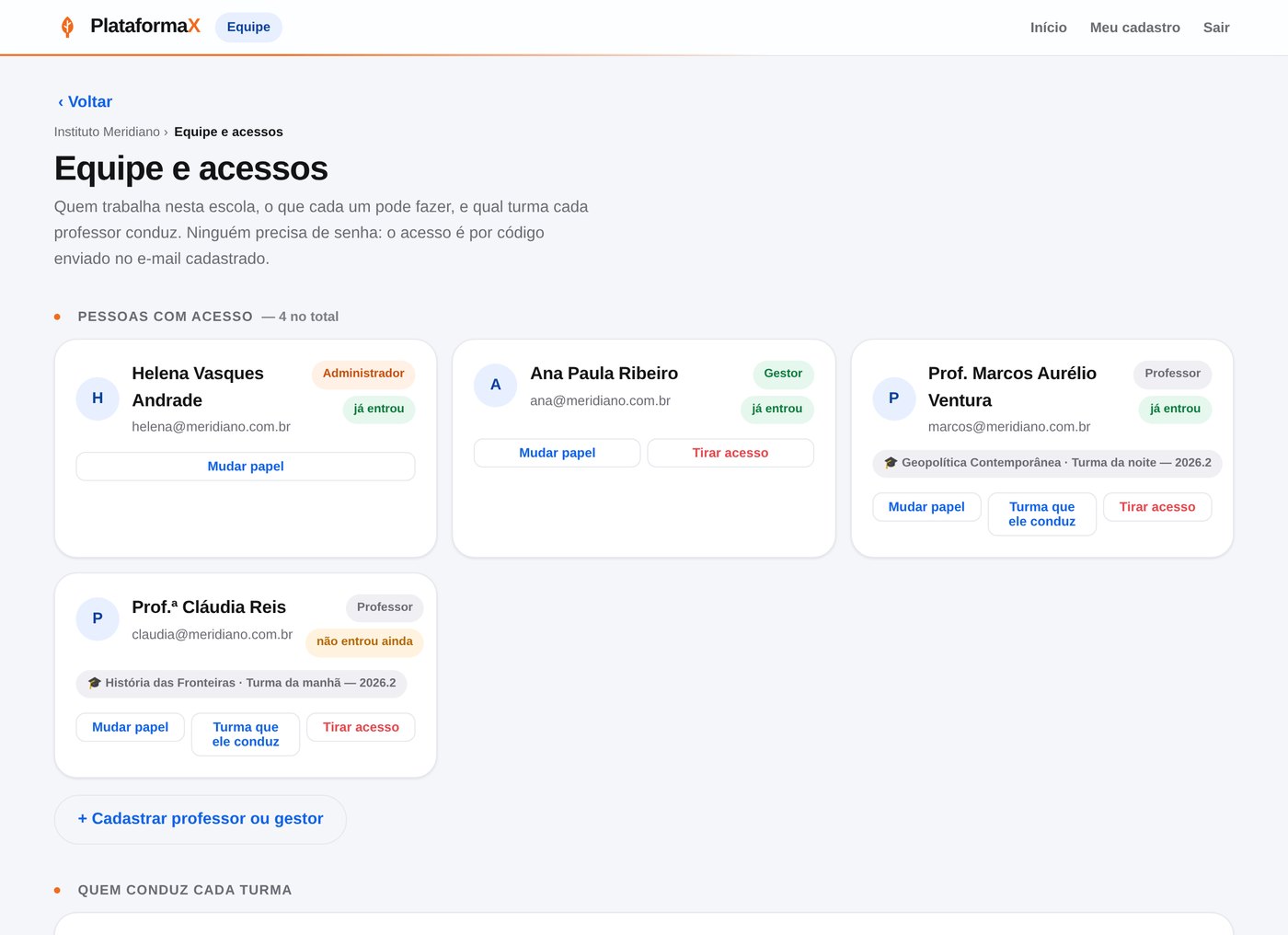Image resolution: width=1288 pixels, height=935 pixels.
Task: Click Sair to log out
Action: 1216,28
